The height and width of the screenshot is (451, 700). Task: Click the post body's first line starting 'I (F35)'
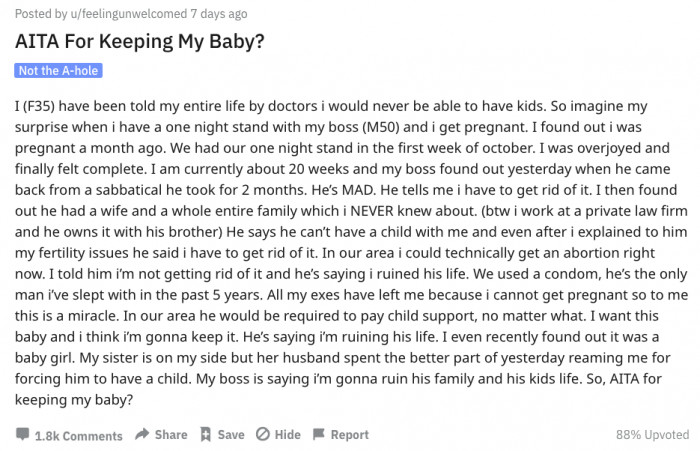point(331,106)
